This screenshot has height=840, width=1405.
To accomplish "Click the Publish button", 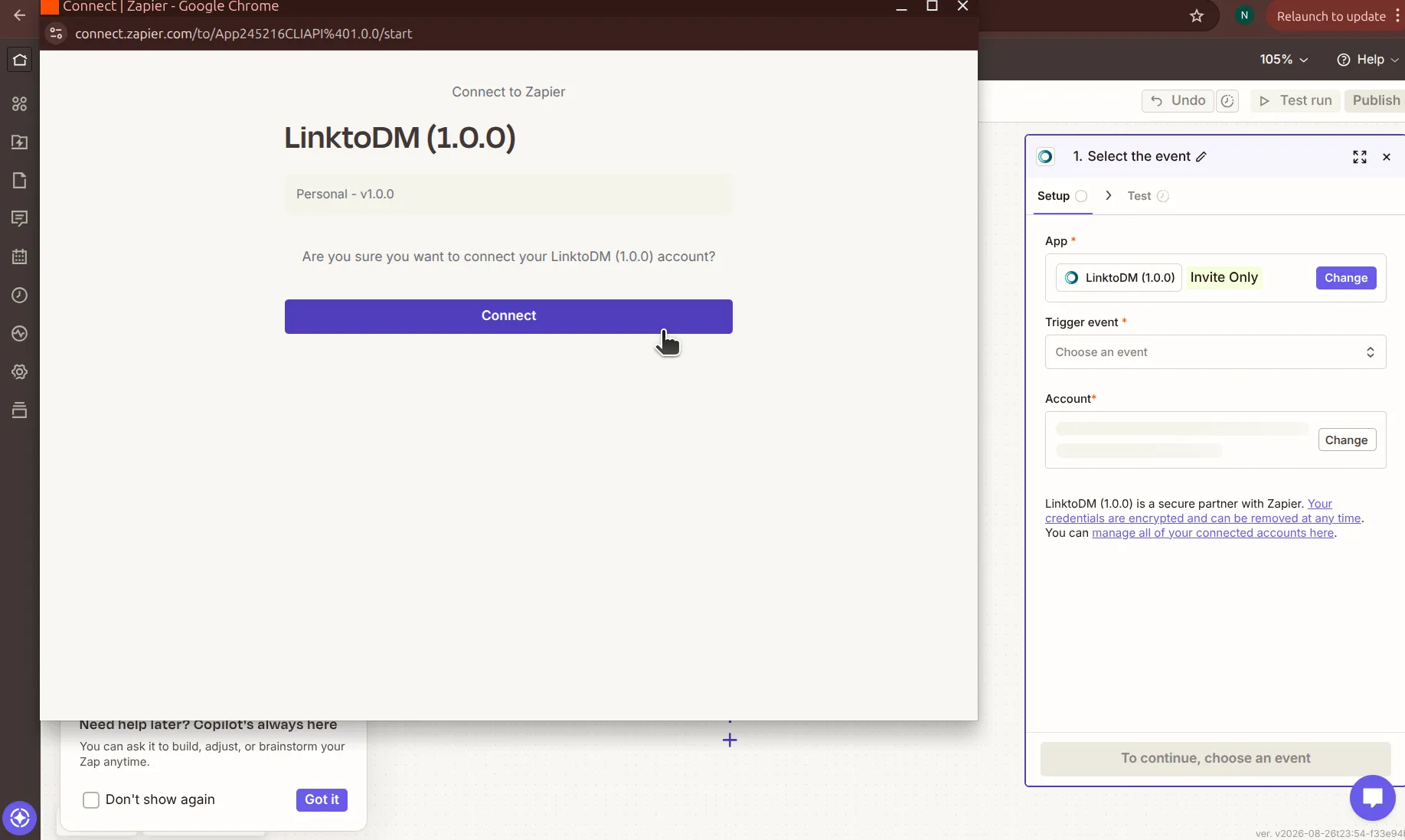I will pyautogui.click(x=1376, y=100).
